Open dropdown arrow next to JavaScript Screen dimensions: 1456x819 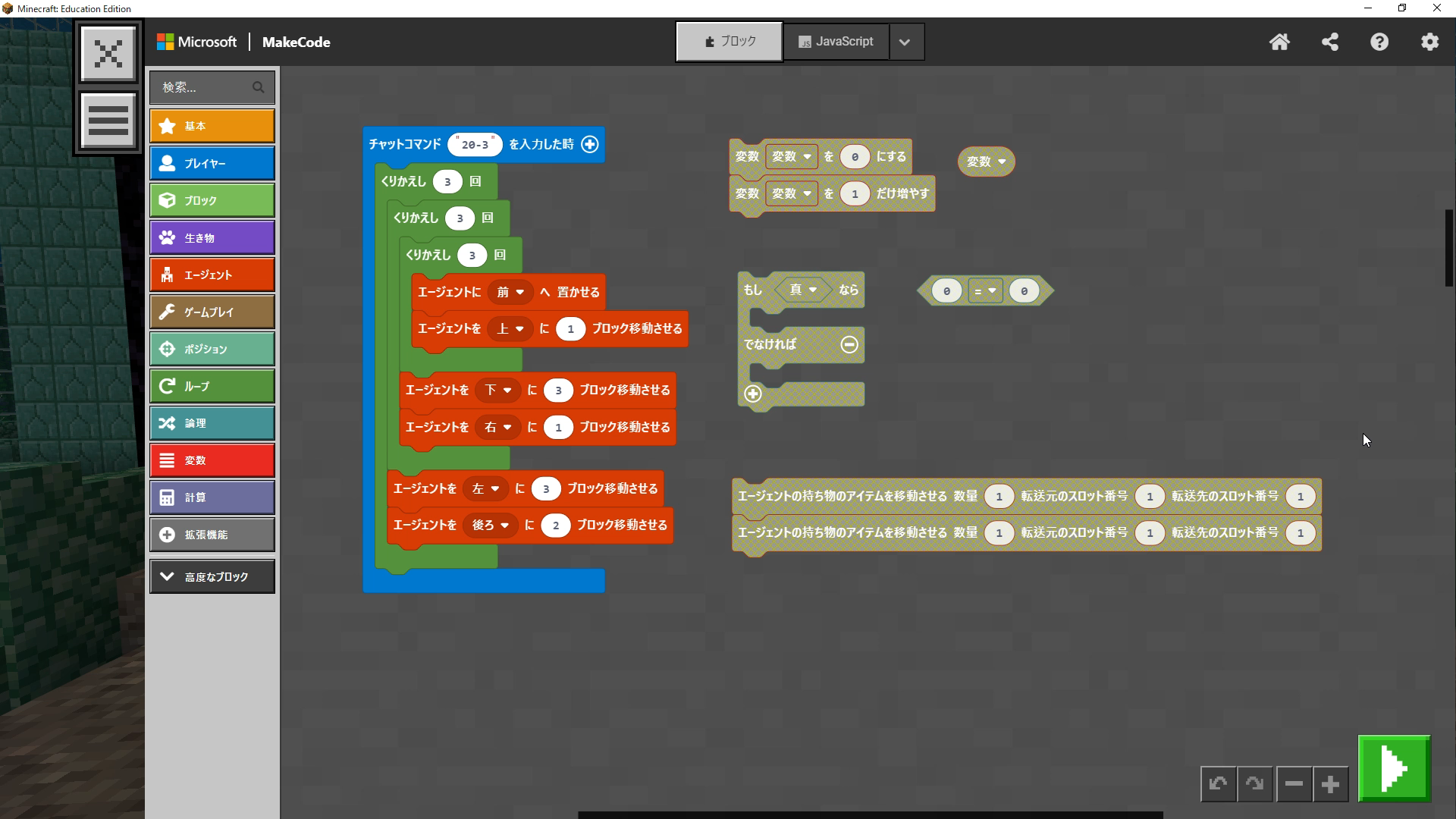pyautogui.click(x=905, y=42)
